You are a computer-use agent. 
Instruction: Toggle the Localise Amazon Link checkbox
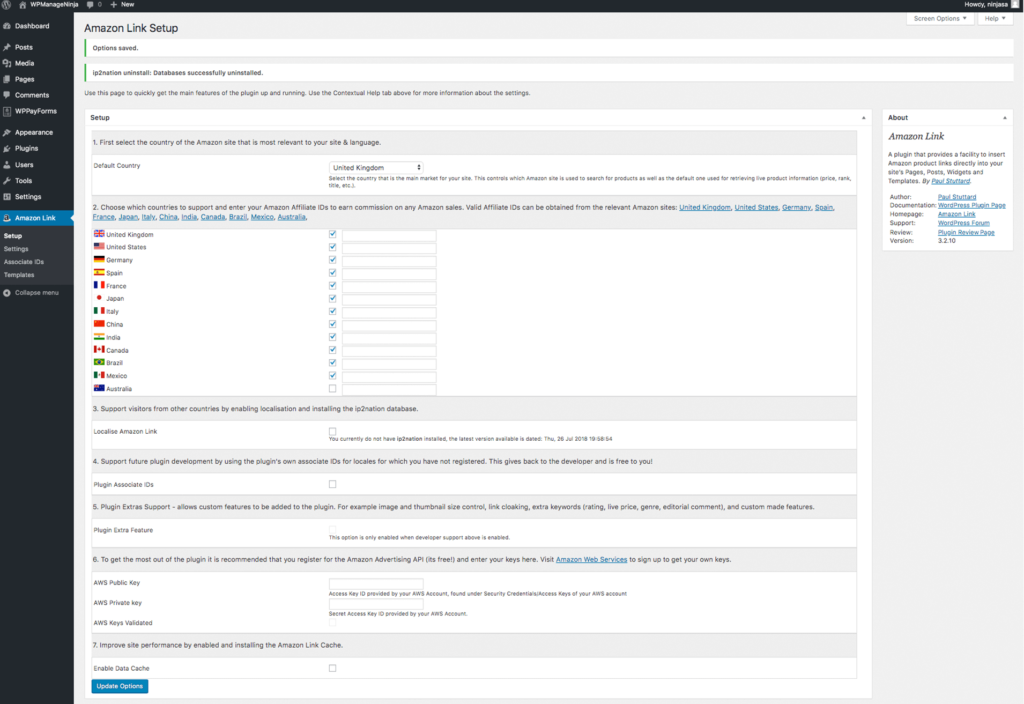point(332,431)
